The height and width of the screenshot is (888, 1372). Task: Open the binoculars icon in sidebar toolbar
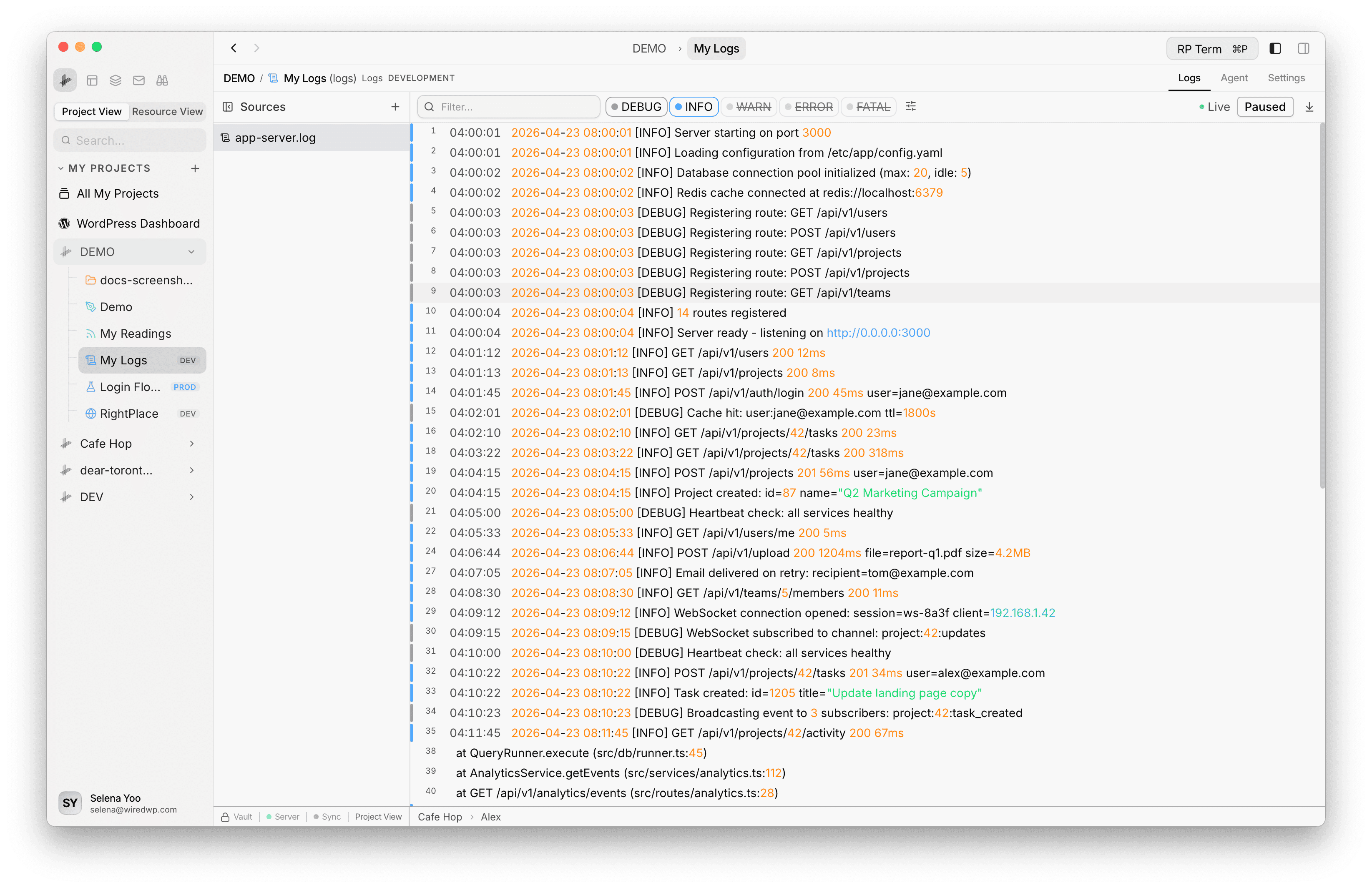click(x=162, y=80)
